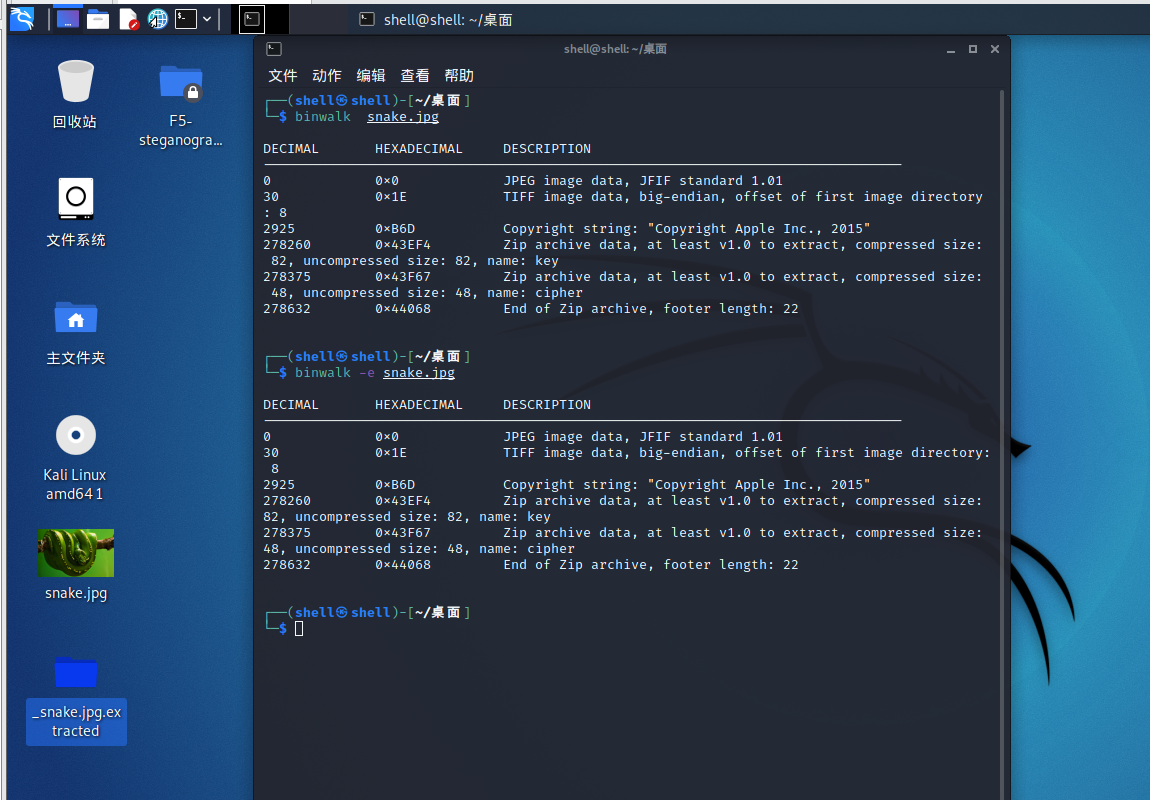Image resolution: width=1150 pixels, height=800 pixels.
Task: Minimize the terminal window
Action: tap(951, 49)
